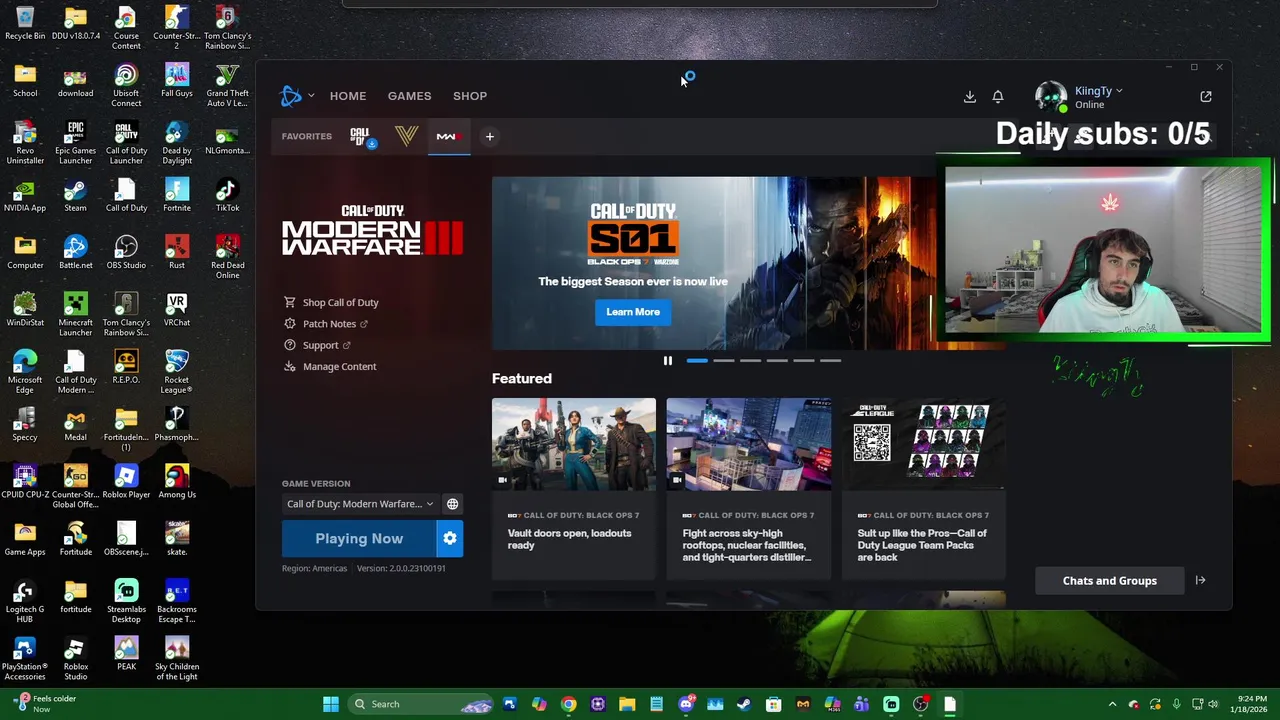Click the Playing Now button
This screenshot has width=1280, height=720.
click(359, 539)
